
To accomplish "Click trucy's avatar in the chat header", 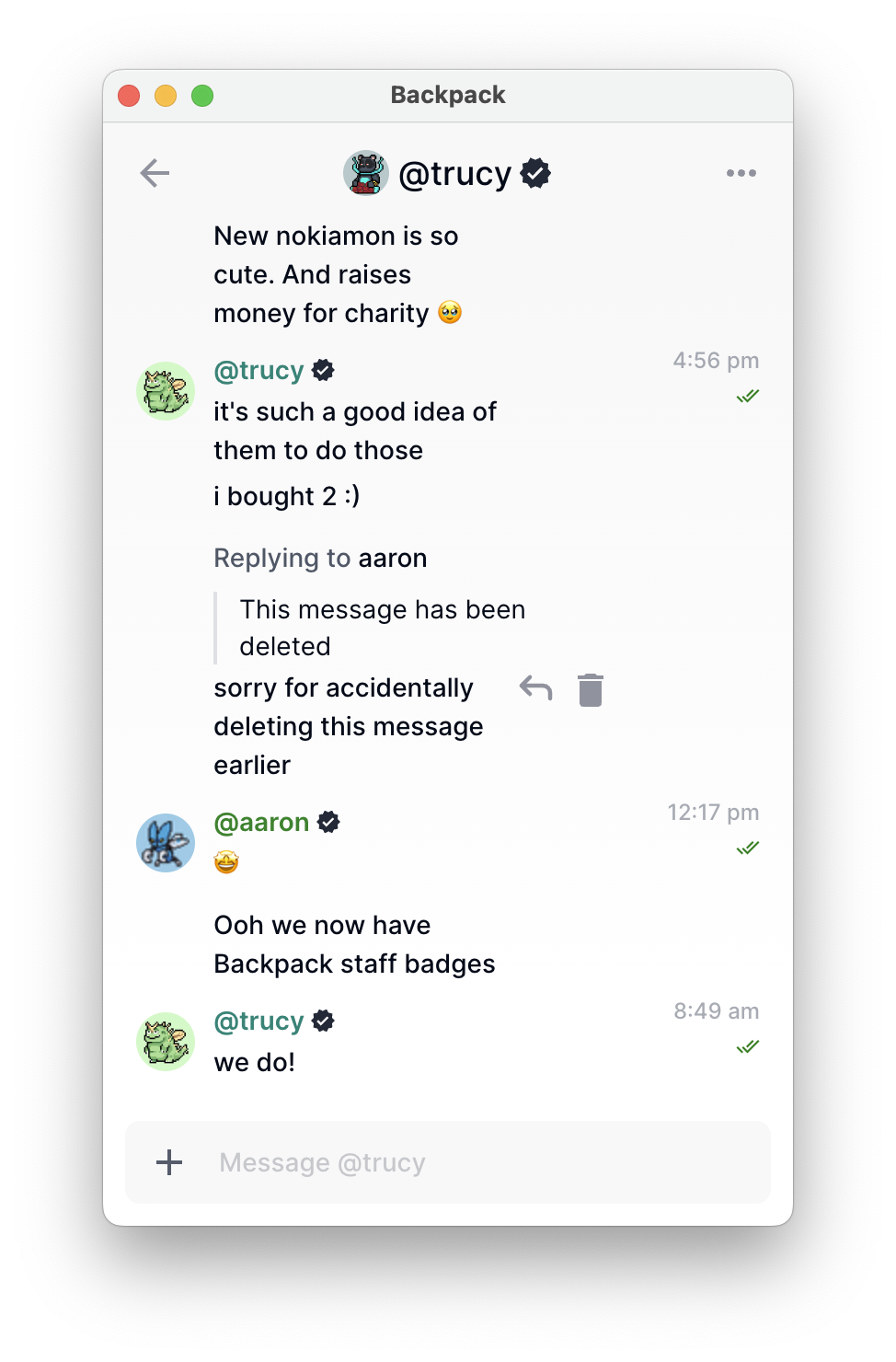I will pos(365,172).
